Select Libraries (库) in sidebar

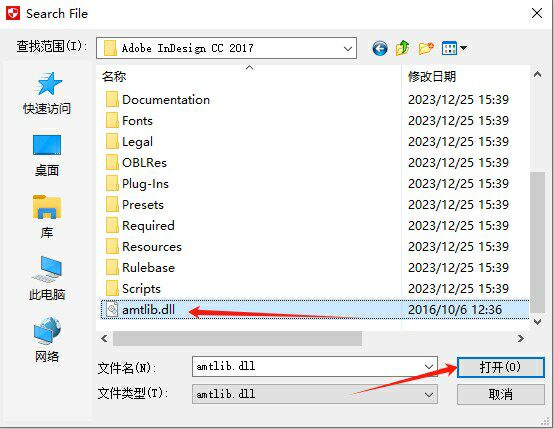pyautogui.click(x=47, y=217)
